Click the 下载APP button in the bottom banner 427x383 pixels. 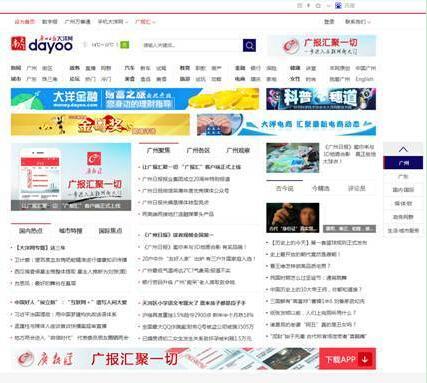click(347, 359)
